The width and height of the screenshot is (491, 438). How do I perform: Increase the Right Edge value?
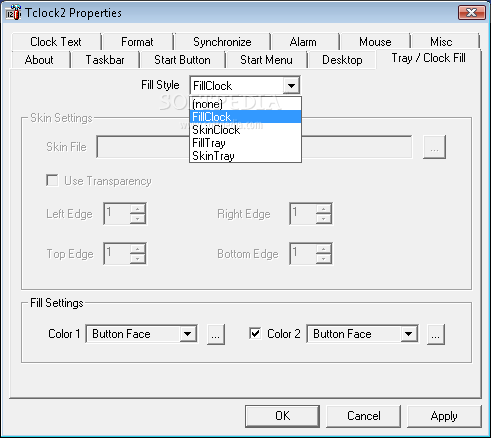pos(323,209)
